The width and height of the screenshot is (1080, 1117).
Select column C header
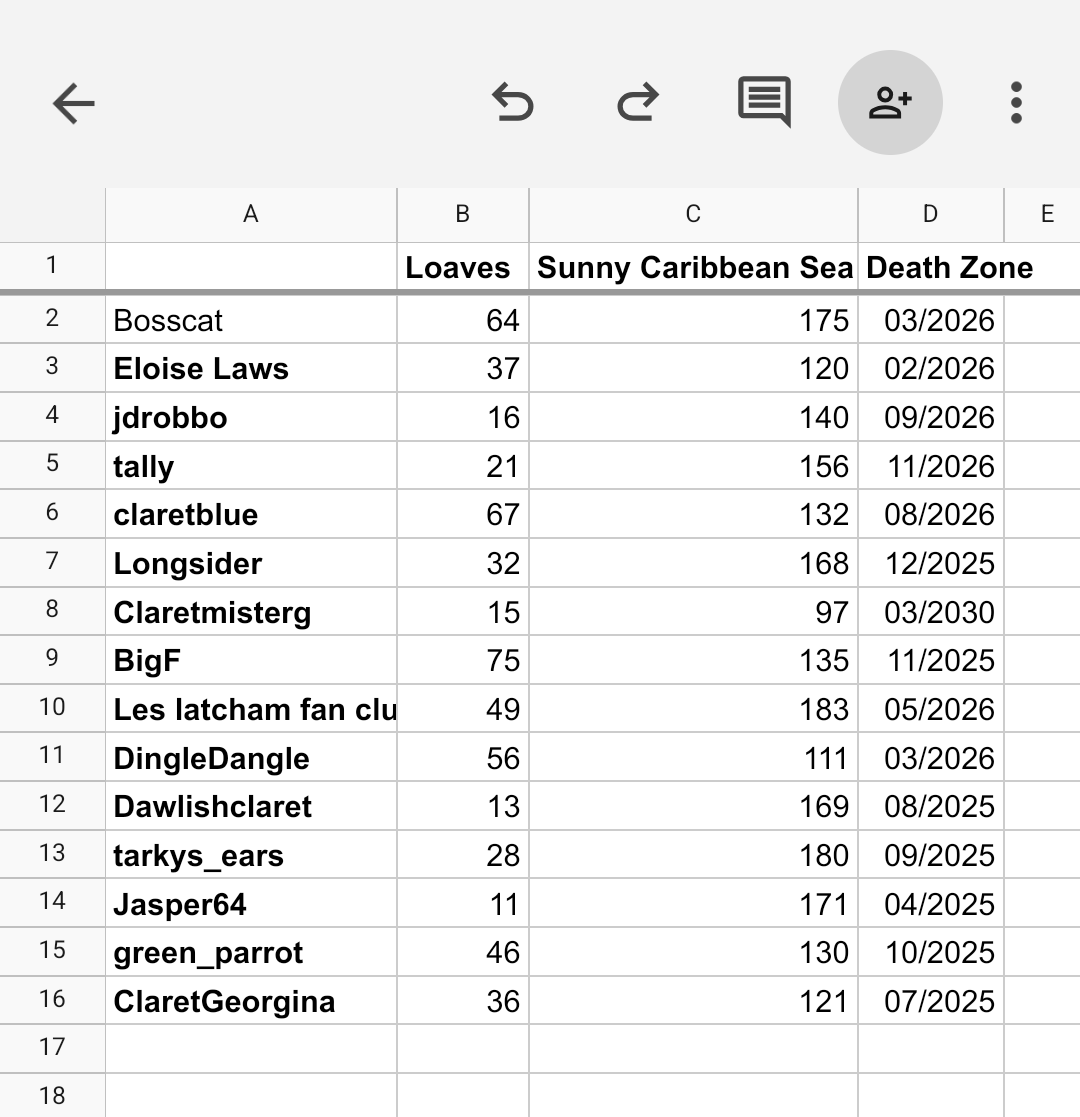pos(693,214)
